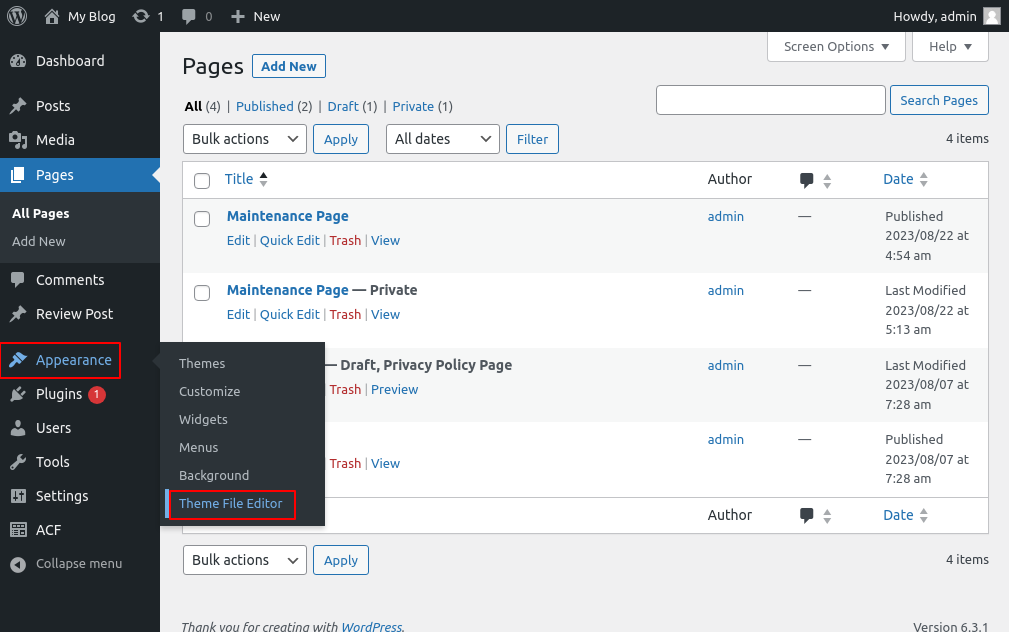The image size is (1009, 632).
Task: Show Draft pages filter link
Action: (x=343, y=106)
